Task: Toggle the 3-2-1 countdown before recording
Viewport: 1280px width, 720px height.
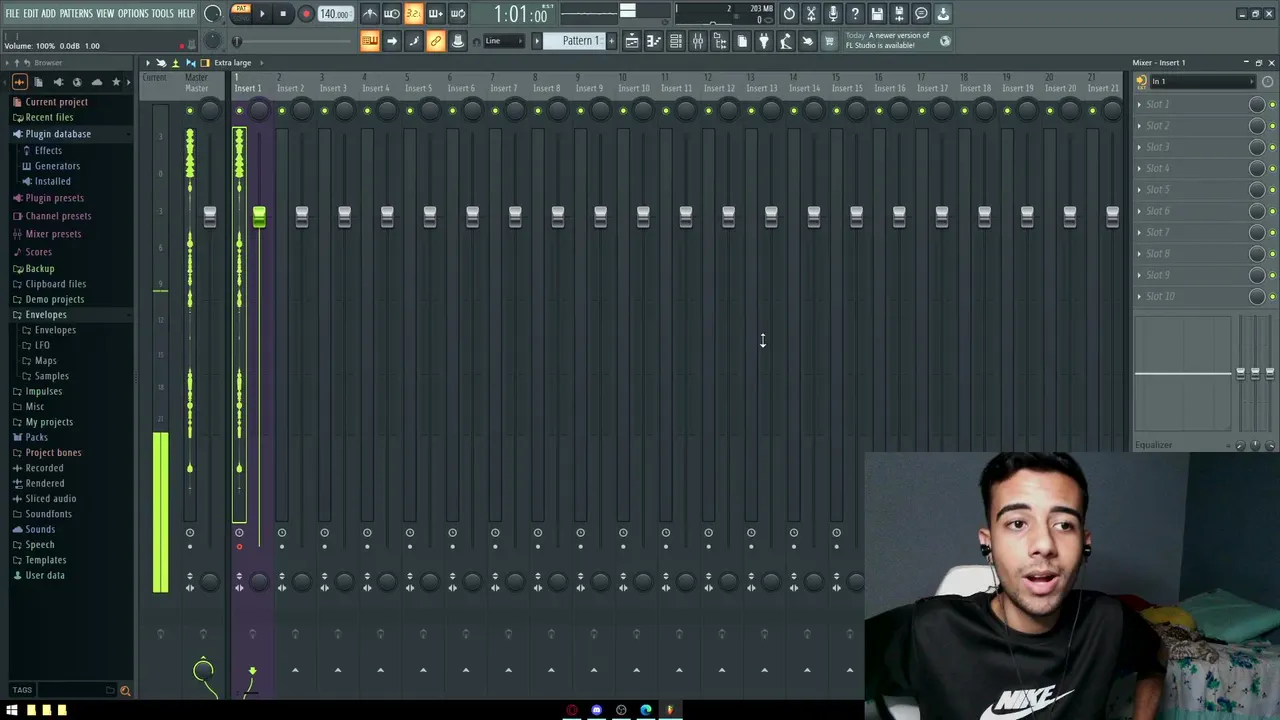Action: (x=413, y=14)
